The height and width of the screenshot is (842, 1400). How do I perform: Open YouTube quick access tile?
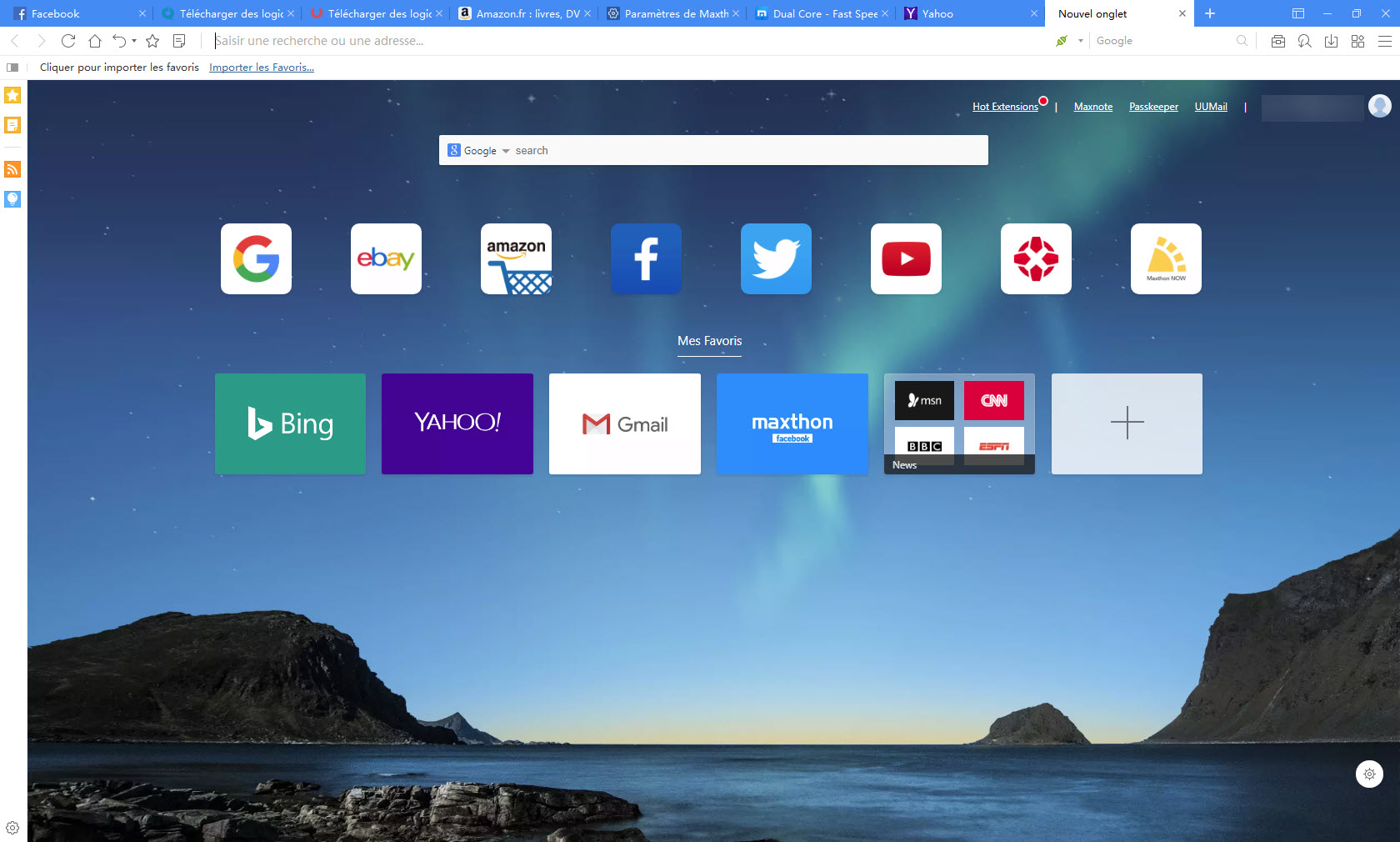(x=906, y=258)
